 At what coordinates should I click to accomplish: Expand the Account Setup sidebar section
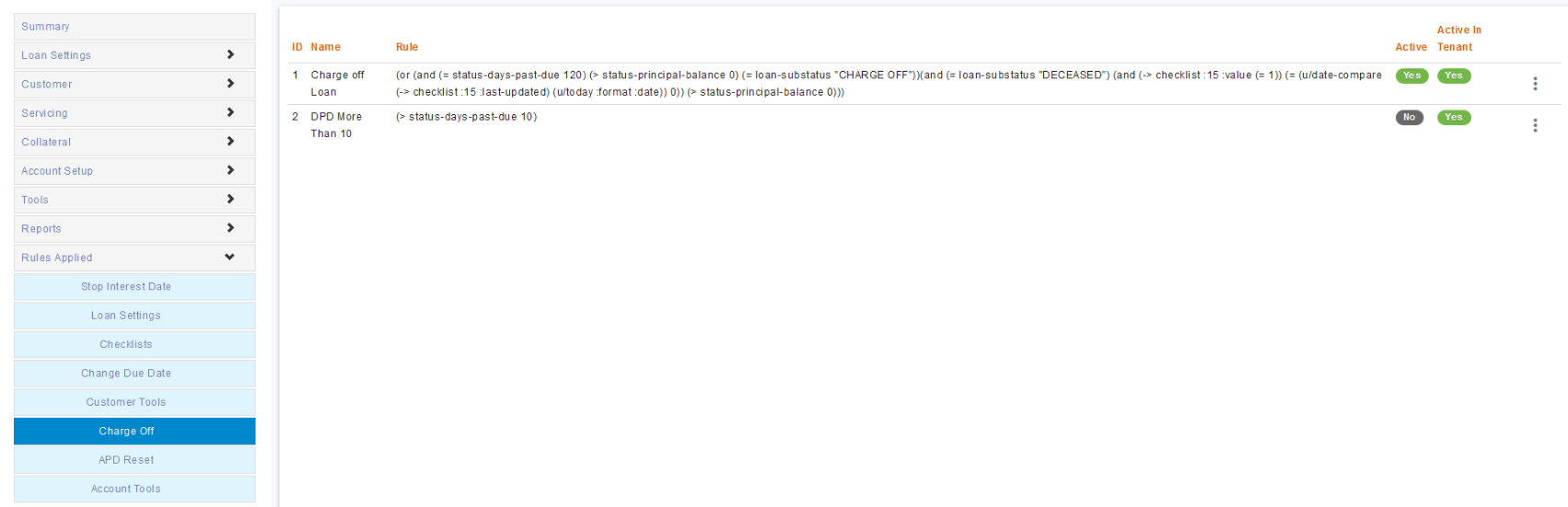pyautogui.click(x=134, y=171)
